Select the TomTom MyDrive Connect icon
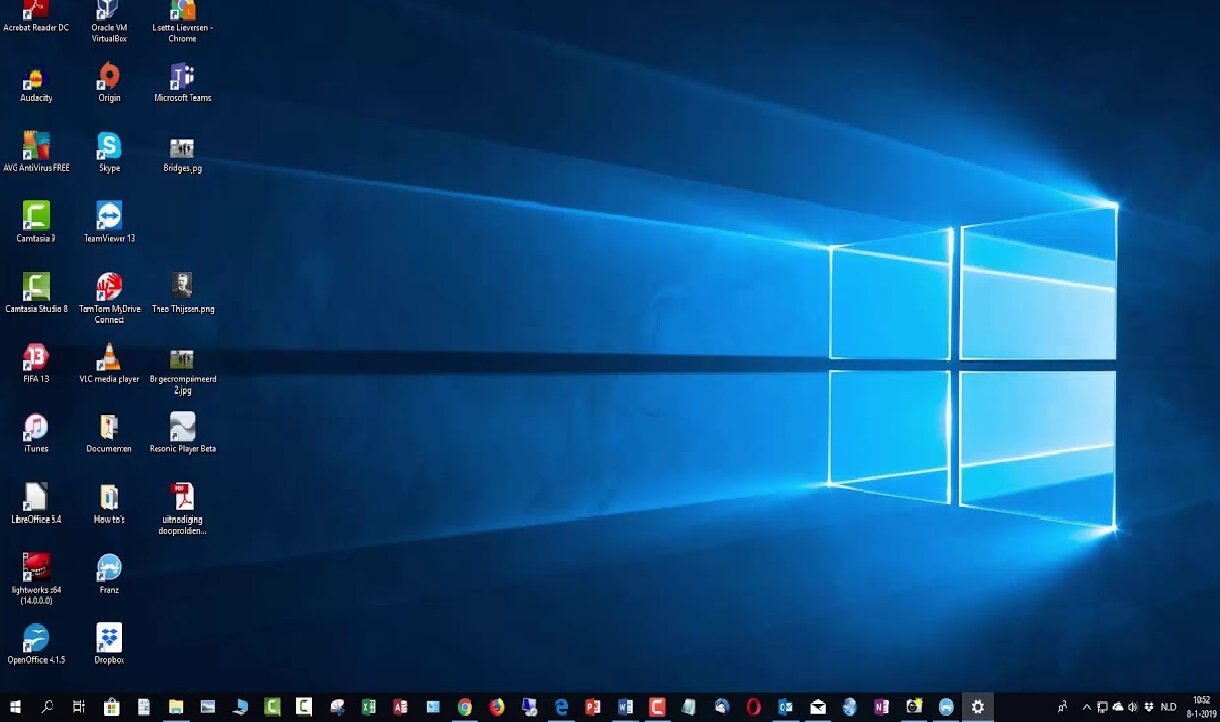Image resolution: width=1220 pixels, height=722 pixels. [x=109, y=298]
